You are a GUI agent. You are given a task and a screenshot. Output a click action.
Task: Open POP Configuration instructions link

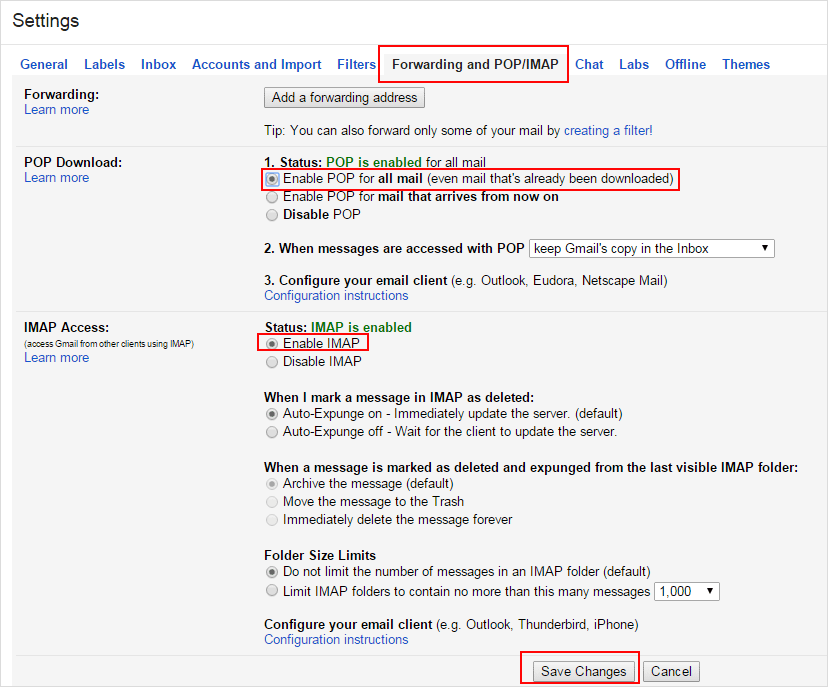click(336, 296)
